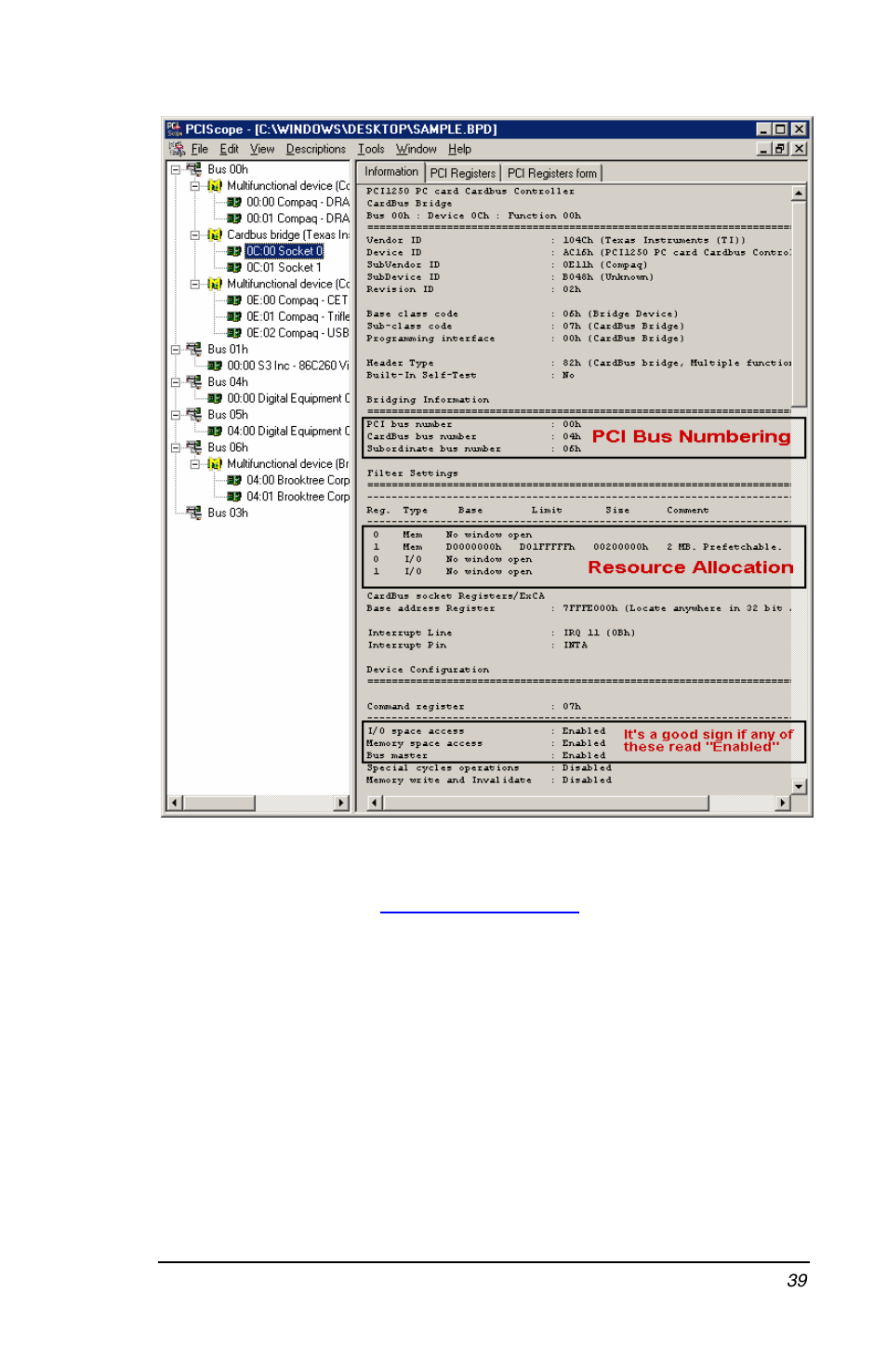Click the tree panel scroll right arrow

tap(342, 803)
